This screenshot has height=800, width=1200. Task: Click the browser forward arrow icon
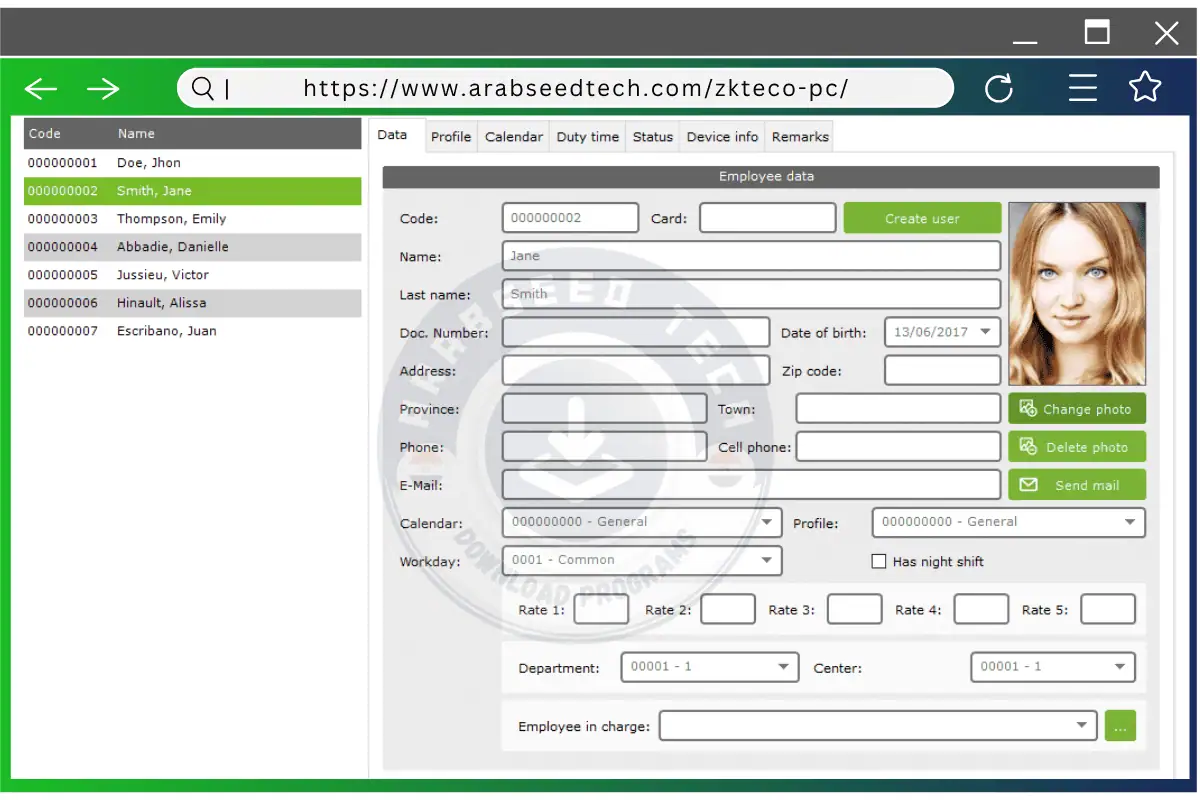(103, 89)
